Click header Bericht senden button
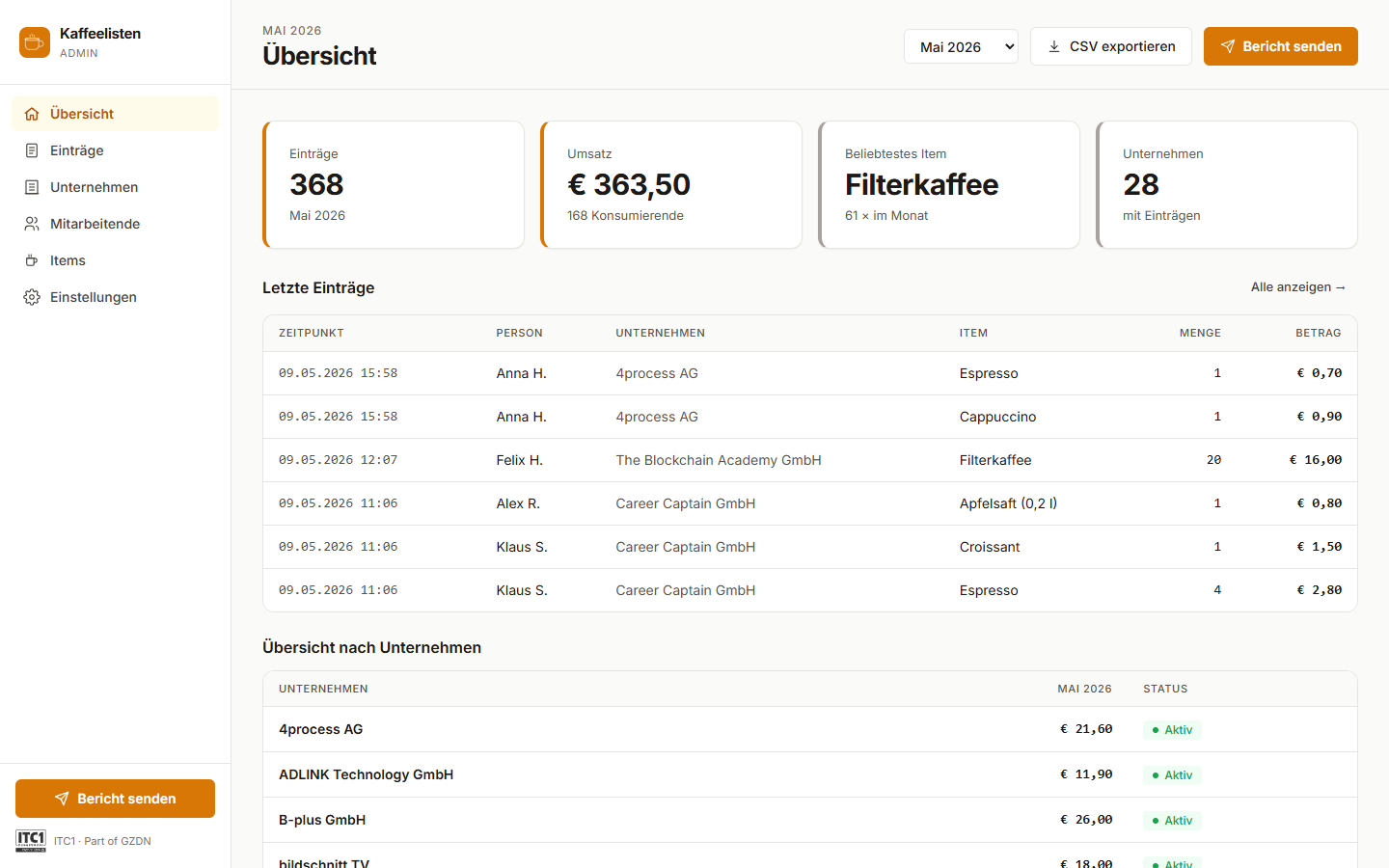The height and width of the screenshot is (868, 1389). tap(1281, 46)
